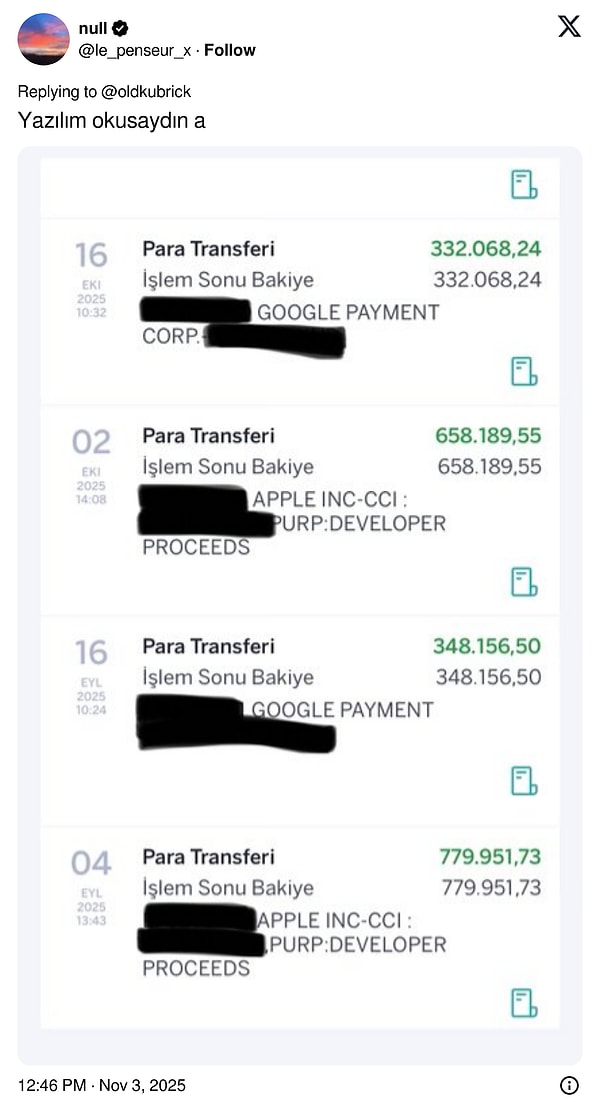The height and width of the screenshot is (1116, 600).
Task: Click the Follow button
Action: (229, 50)
